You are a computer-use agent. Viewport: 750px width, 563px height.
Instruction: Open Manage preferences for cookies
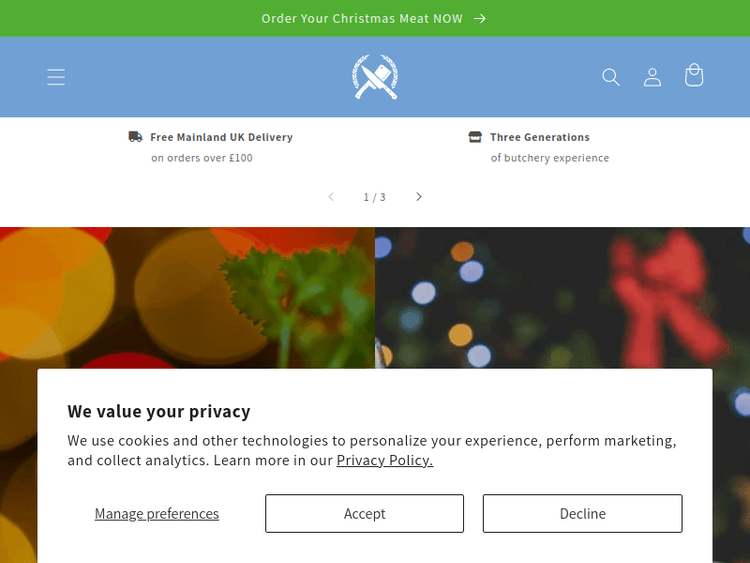[x=157, y=514]
